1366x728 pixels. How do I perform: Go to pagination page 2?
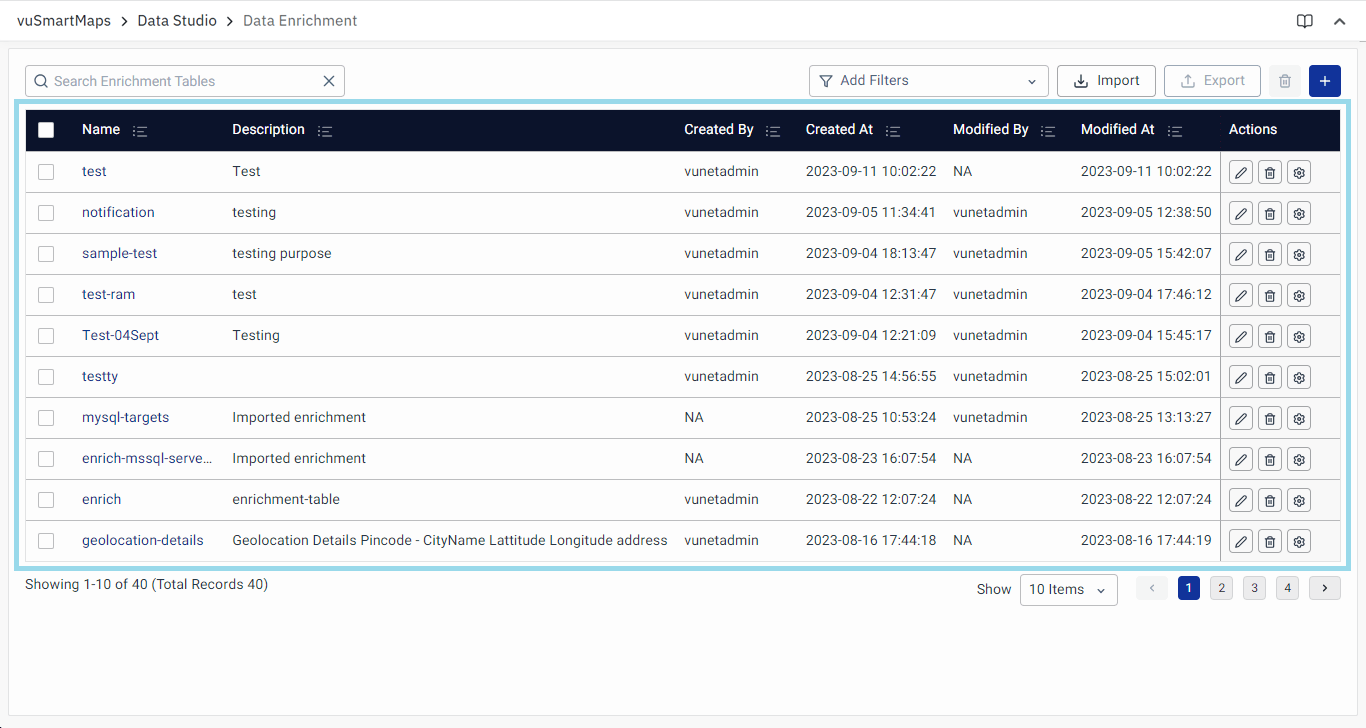1221,588
